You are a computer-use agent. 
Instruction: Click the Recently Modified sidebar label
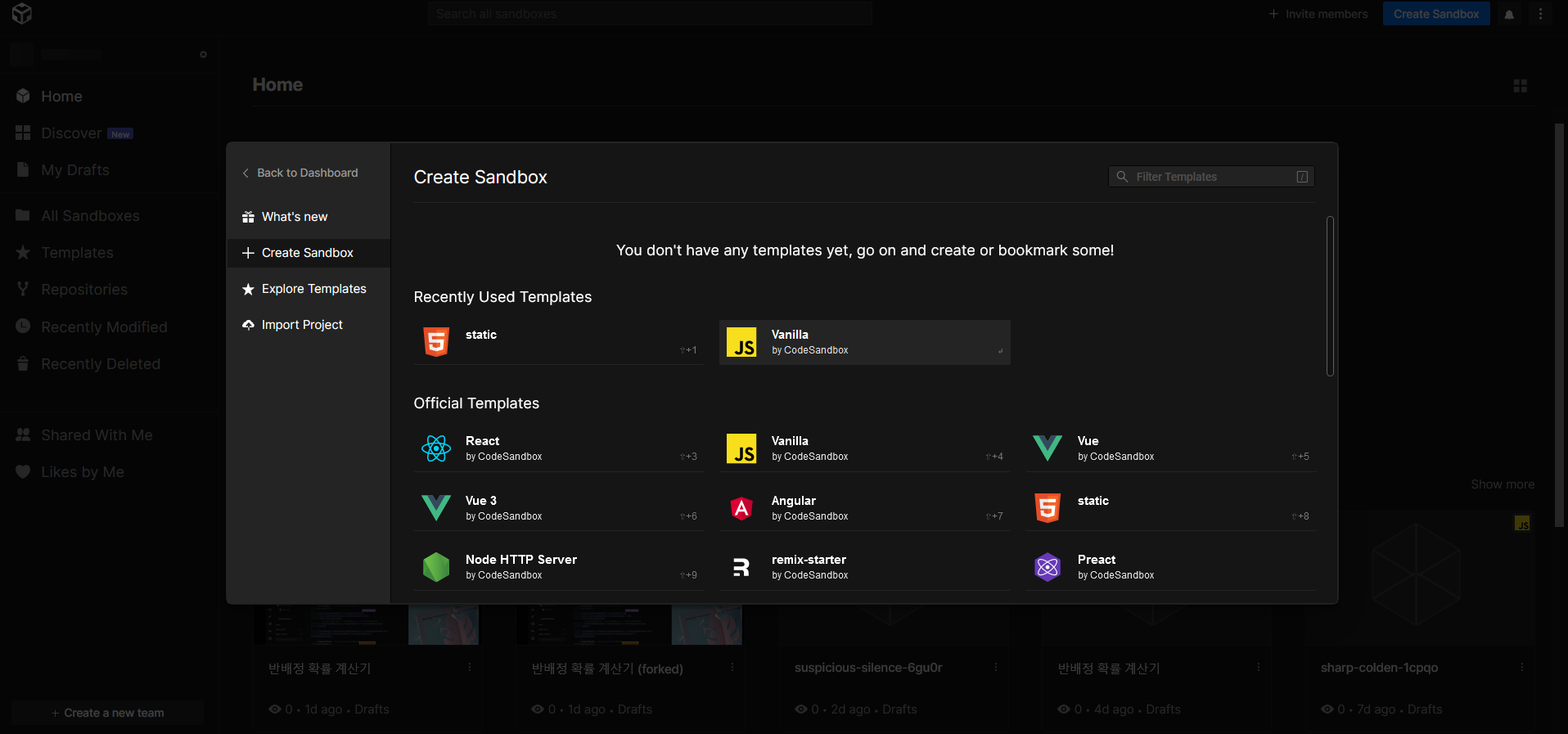[104, 326]
